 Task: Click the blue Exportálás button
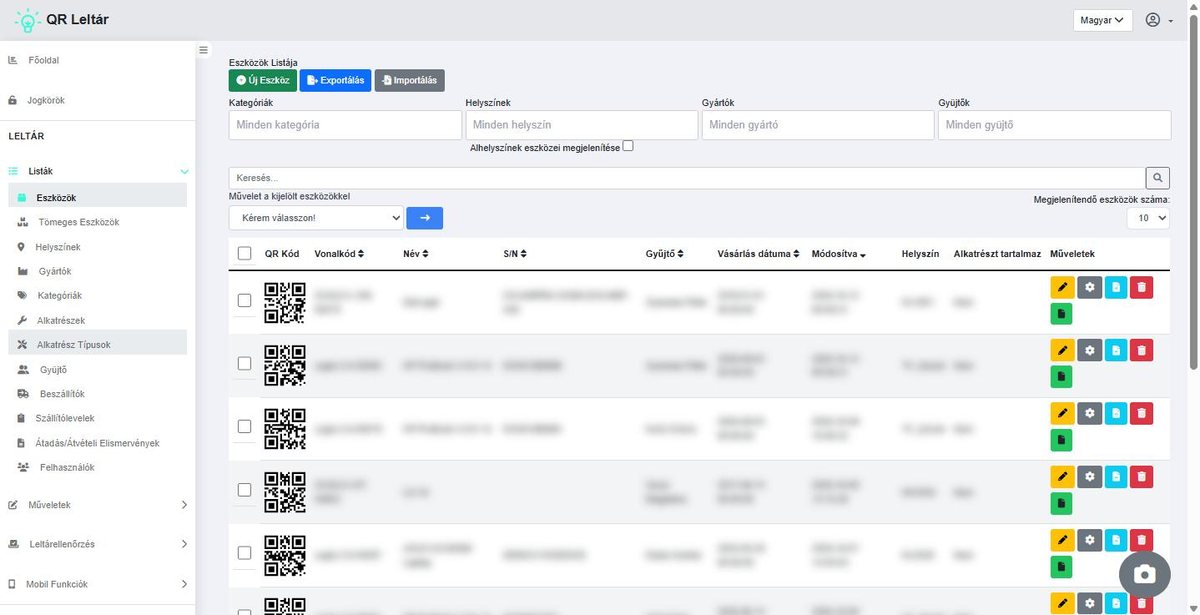pos(335,80)
